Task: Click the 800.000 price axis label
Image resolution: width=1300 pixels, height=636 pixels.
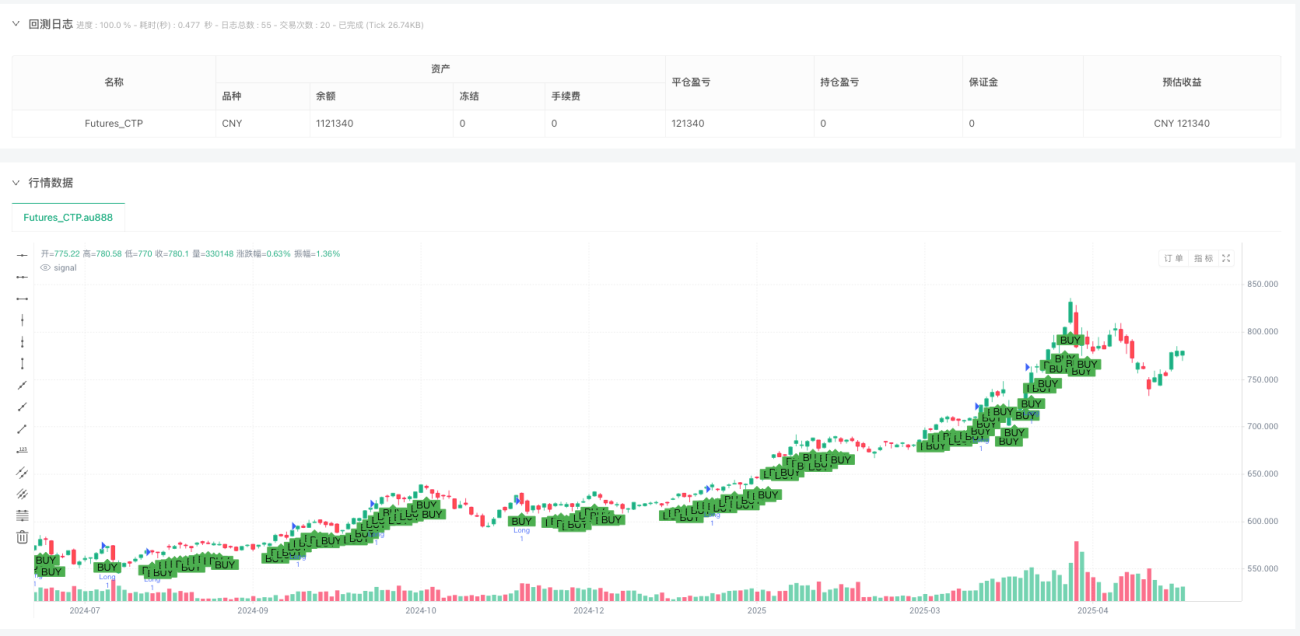Action: tap(1266, 332)
